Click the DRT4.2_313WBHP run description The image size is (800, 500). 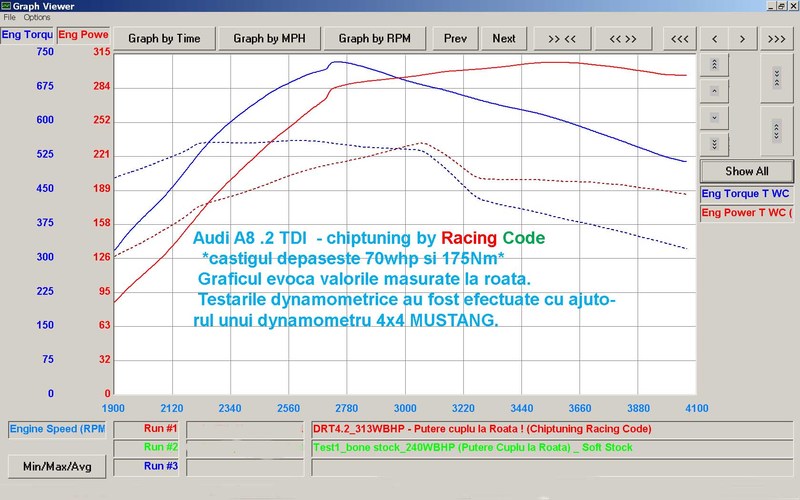point(552,429)
